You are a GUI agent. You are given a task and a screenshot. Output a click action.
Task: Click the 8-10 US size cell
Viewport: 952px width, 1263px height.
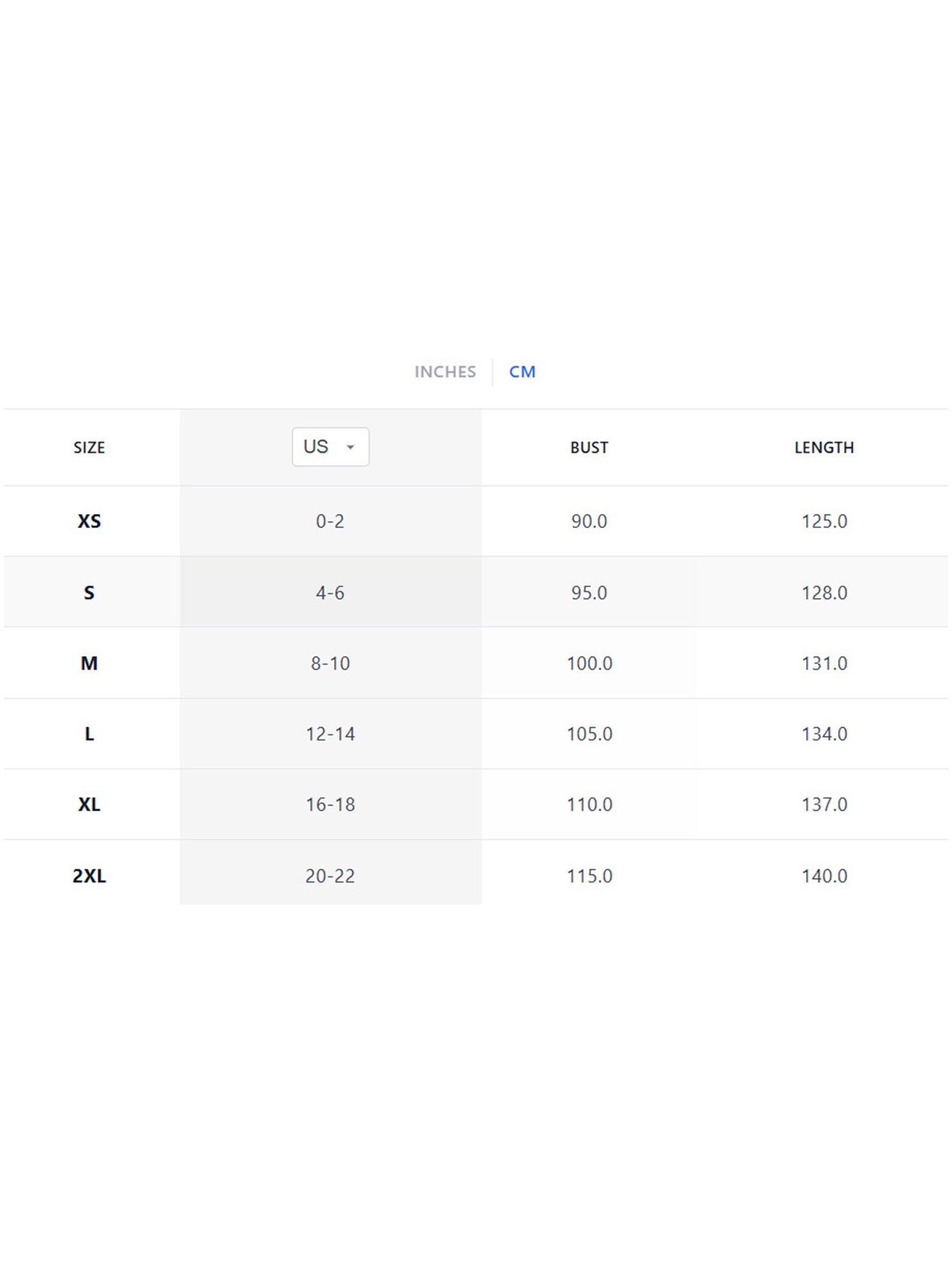point(330,663)
